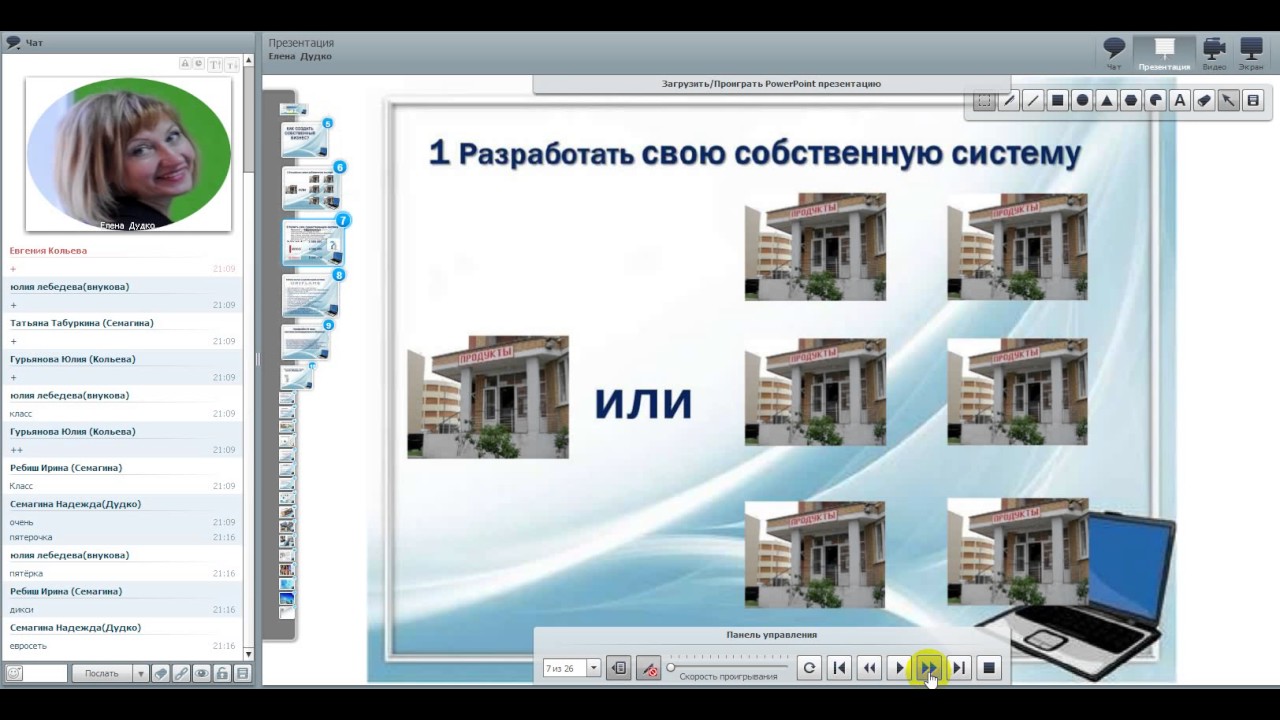Click chat message 'пятерочка'
Image resolution: width=1280 pixels, height=720 pixels.
click(x=31, y=537)
